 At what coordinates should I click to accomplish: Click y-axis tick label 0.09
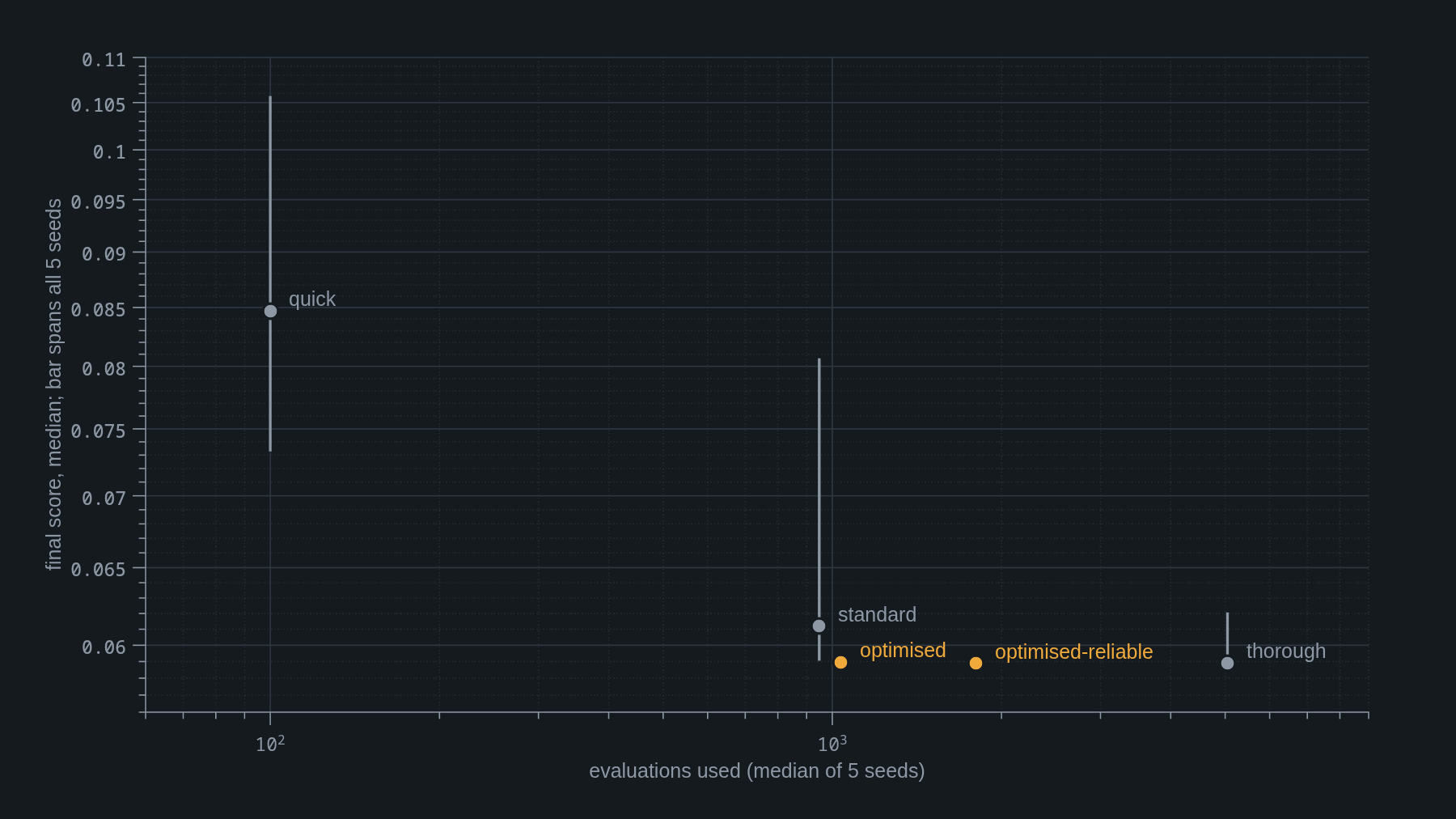point(104,254)
